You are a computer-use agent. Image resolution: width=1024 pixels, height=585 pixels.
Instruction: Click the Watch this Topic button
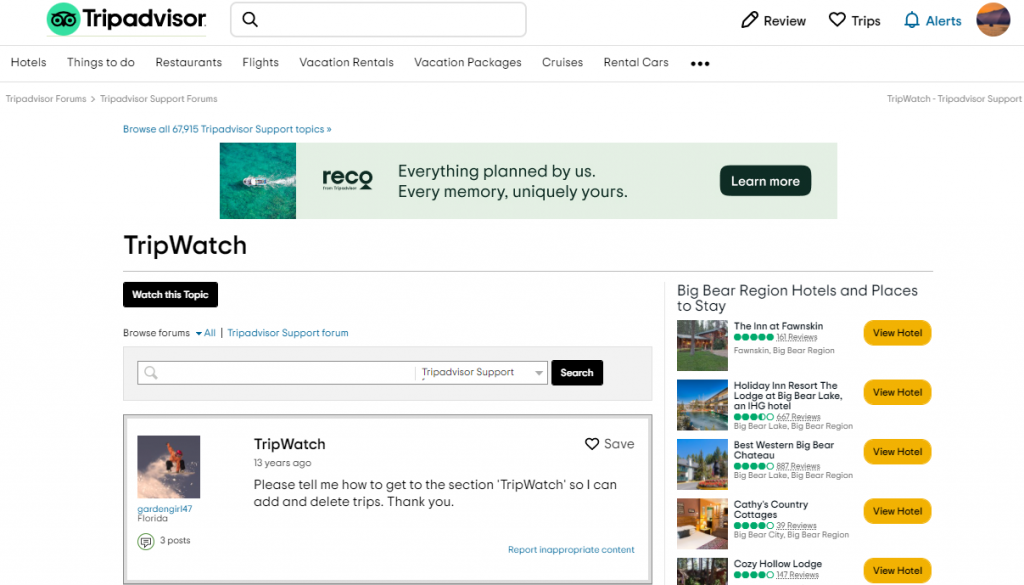170,294
